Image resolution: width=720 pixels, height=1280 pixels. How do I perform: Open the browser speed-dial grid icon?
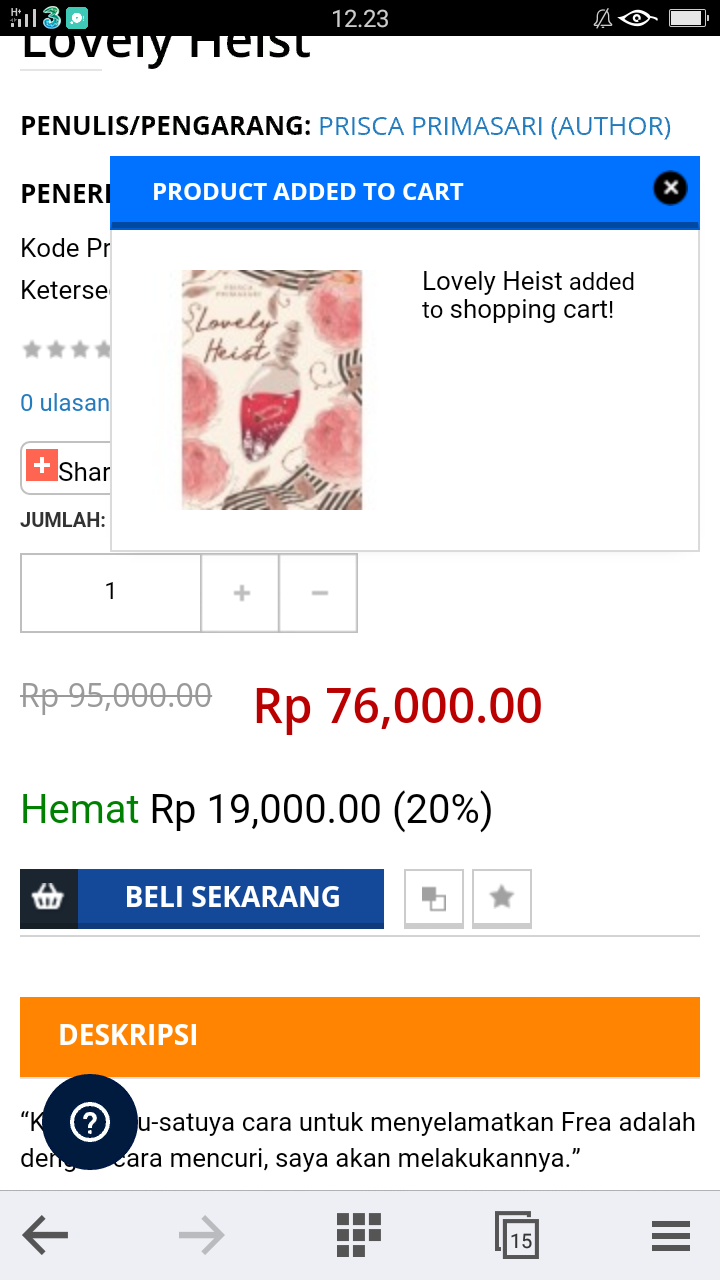point(359,1235)
